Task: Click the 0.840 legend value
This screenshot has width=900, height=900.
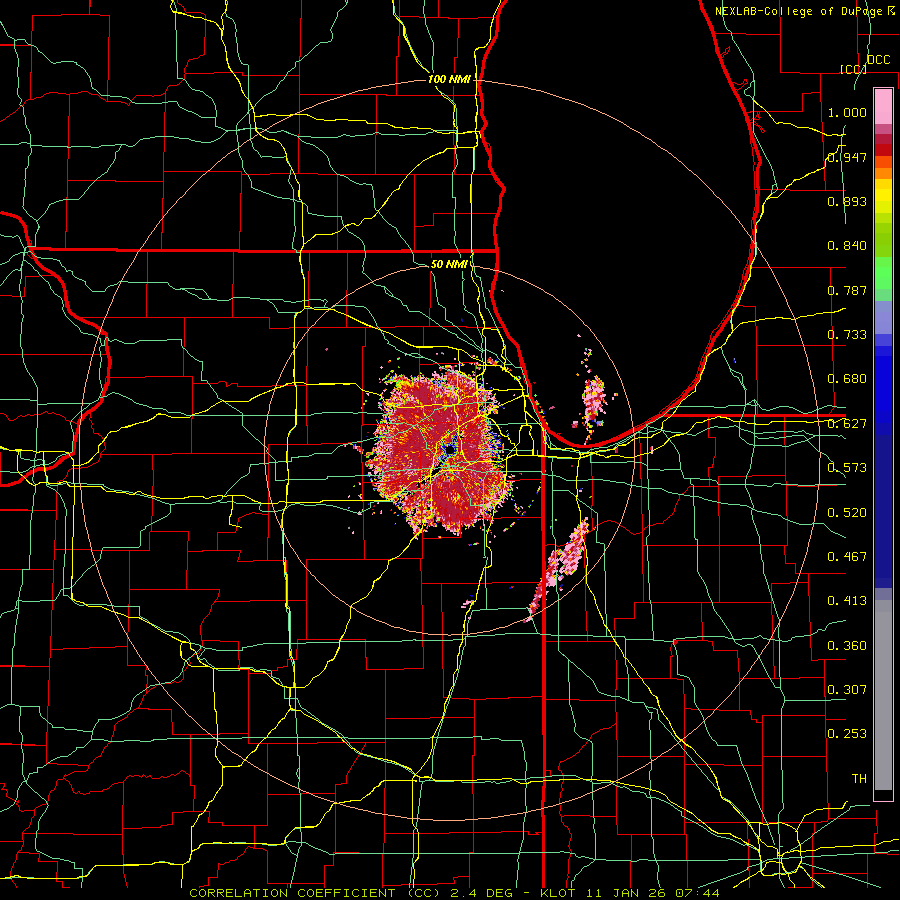Action: [x=847, y=246]
